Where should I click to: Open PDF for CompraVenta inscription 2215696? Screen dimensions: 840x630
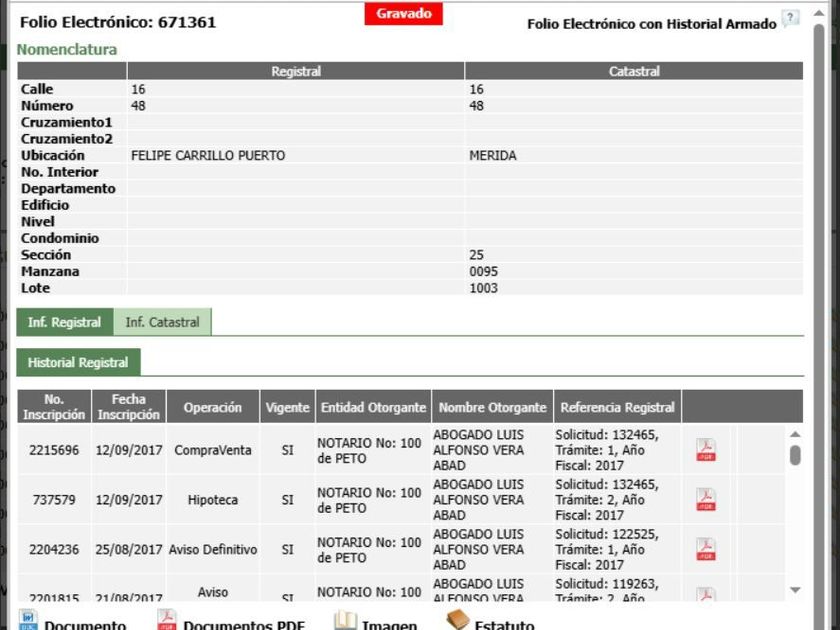click(706, 450)
